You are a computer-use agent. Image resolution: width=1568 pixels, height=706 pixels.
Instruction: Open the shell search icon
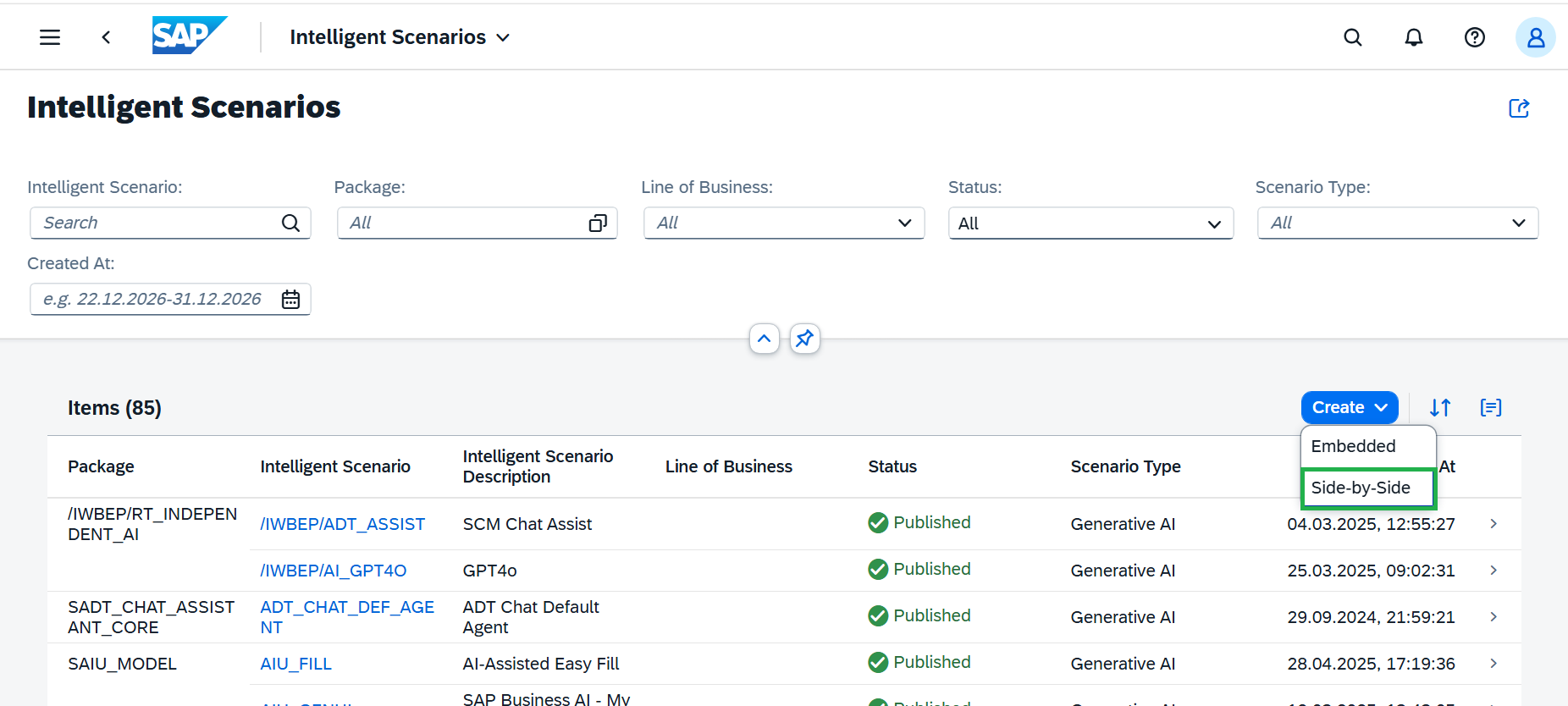1353,37
